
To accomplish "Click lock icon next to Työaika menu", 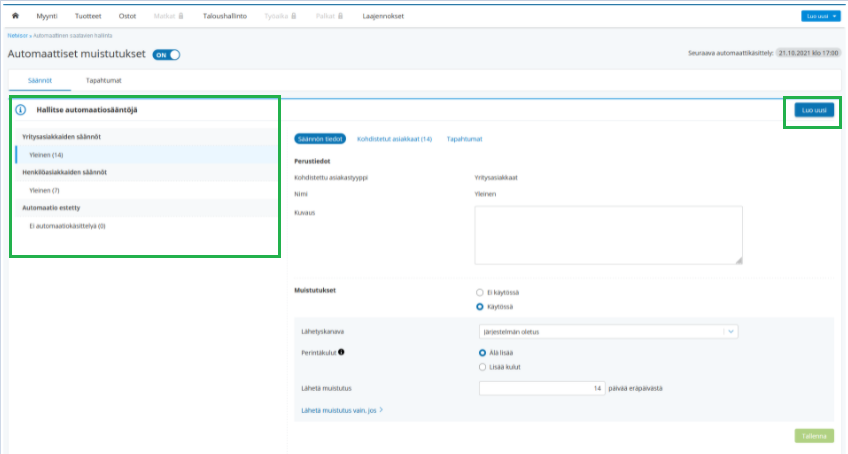I will pos(294,16).
